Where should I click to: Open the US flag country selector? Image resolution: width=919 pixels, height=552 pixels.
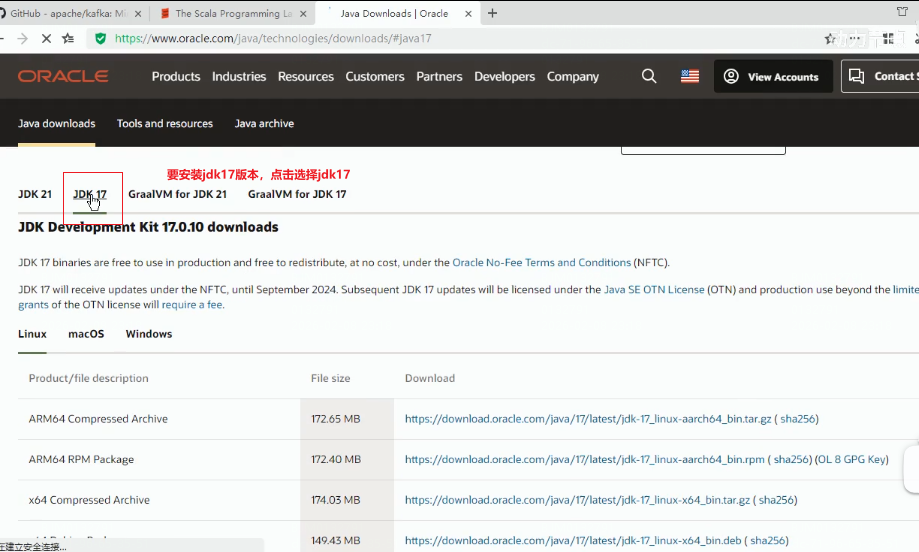pyautogui.click(x=690, y=76)
